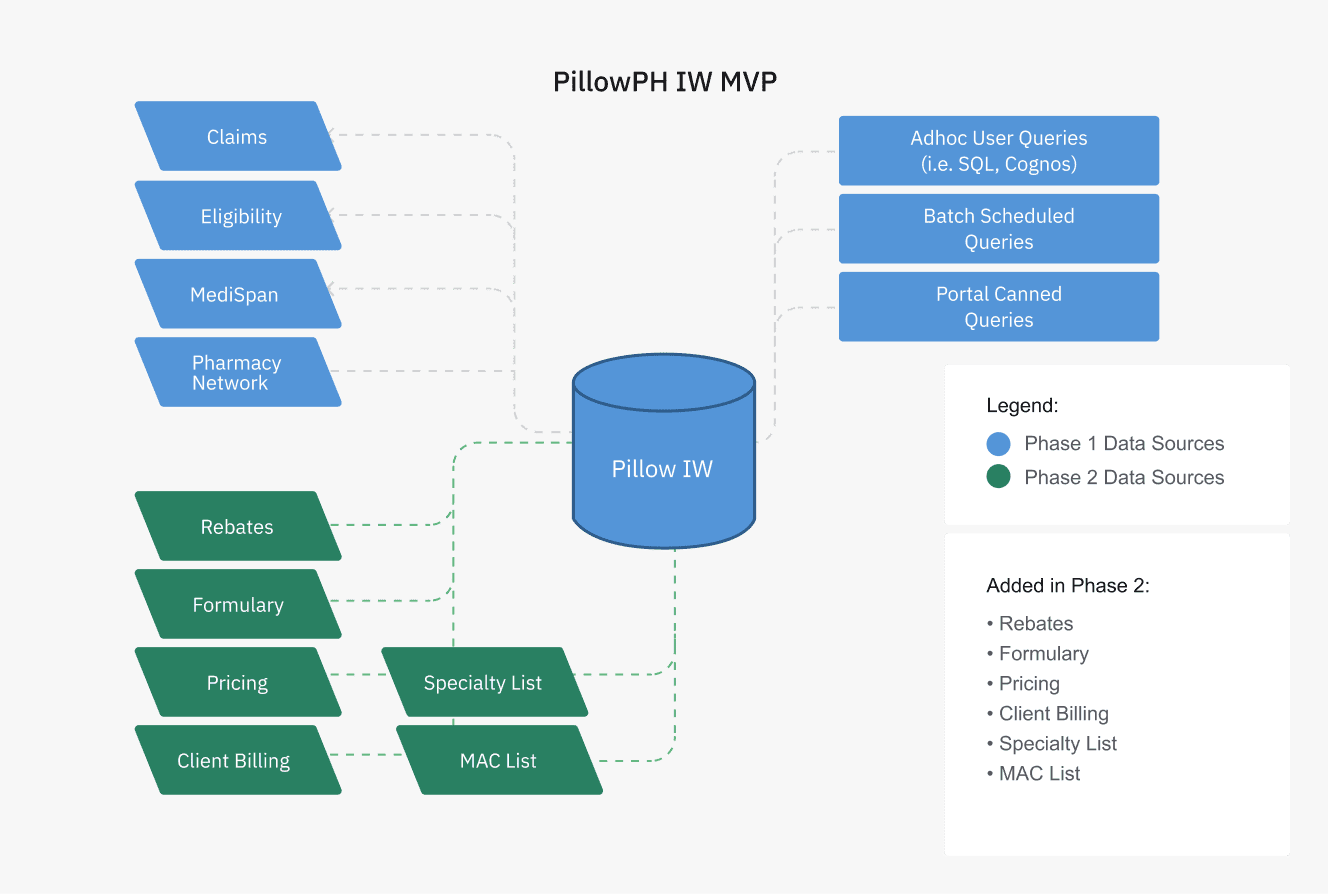This screenshot has height=894, width=1328.
Task: Select the Portal Canned Queries box
Action: coord(999,307)
